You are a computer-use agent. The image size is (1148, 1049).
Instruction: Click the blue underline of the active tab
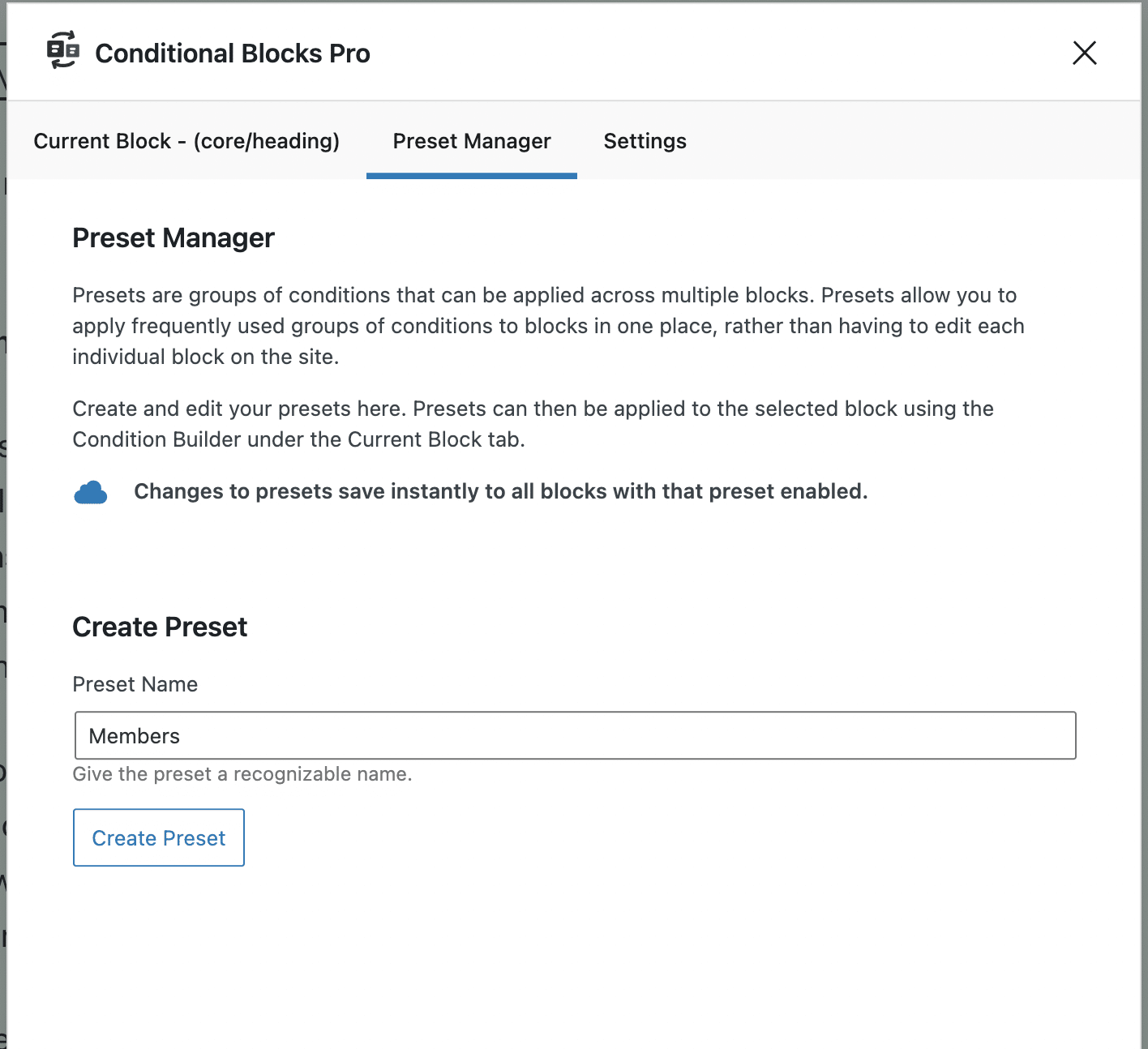coord(471,174)
